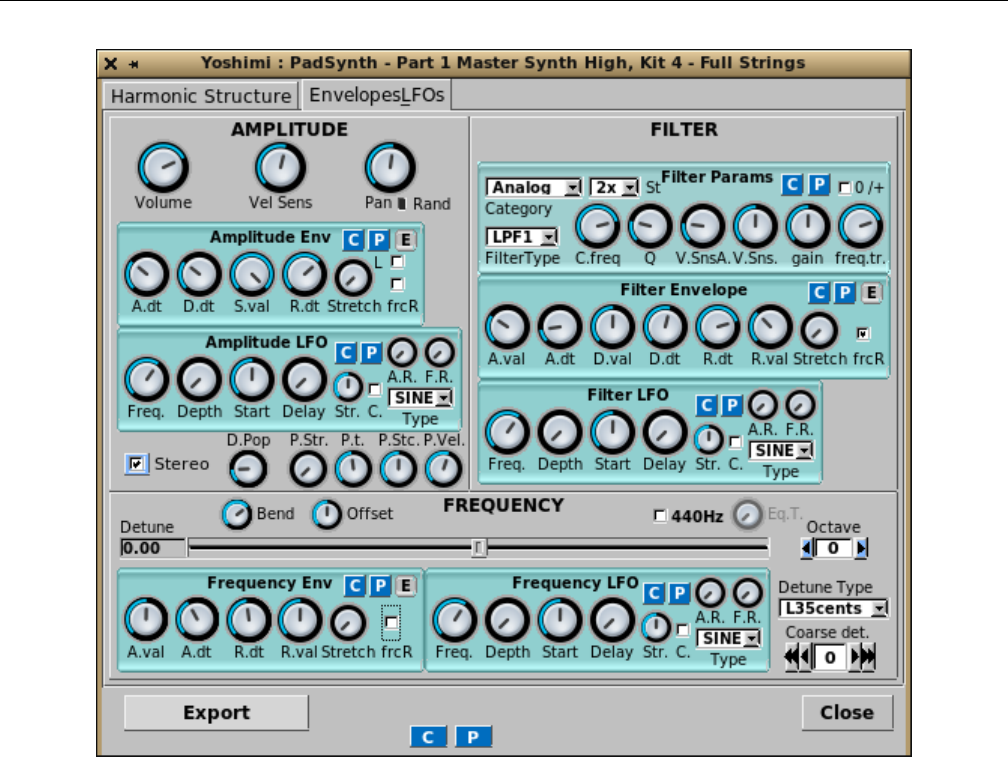Click Amplitude Env S.val knob
Viewport: 1008px width, 757px height.
252,274
